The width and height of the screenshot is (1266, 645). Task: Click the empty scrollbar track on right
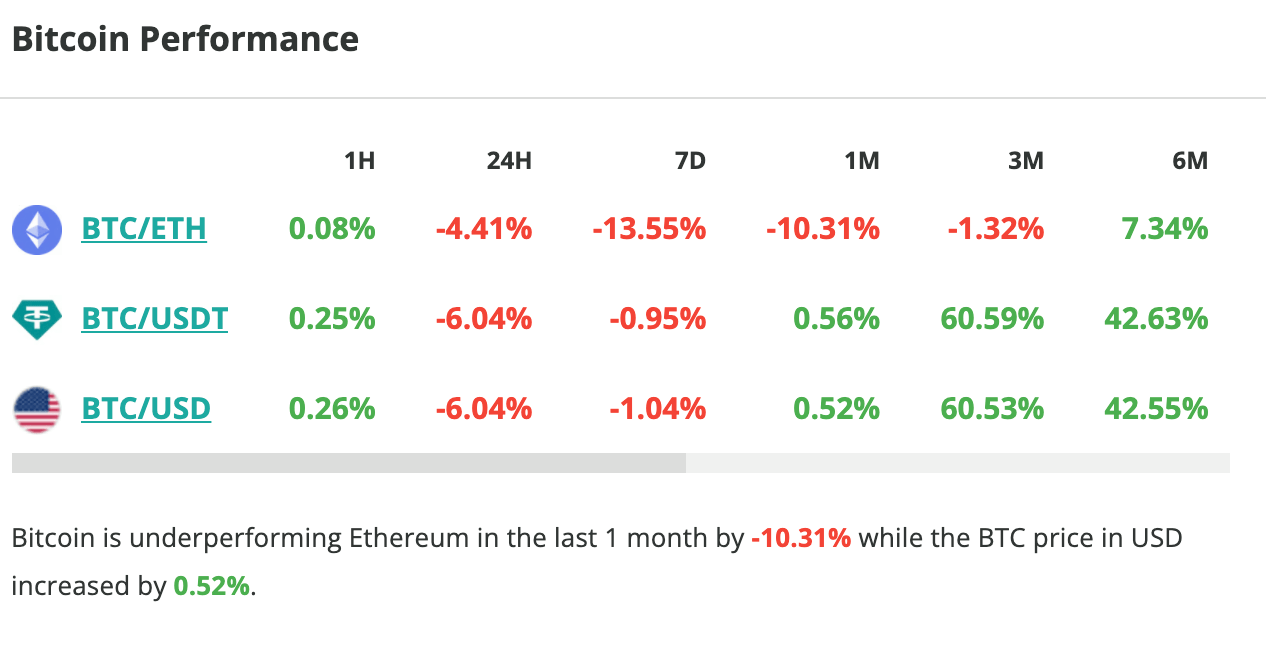[x=957, y=463]
